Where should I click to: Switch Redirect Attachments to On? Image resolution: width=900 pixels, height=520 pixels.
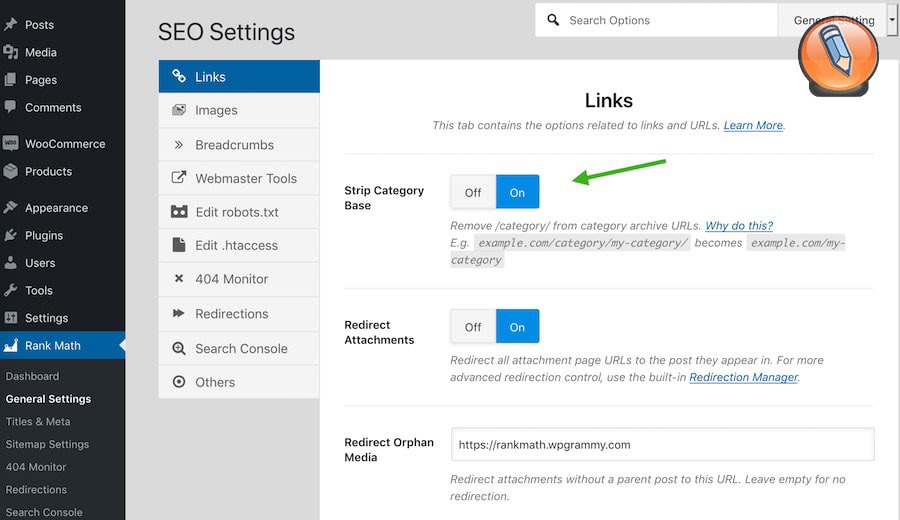click(x=517, y=327)
